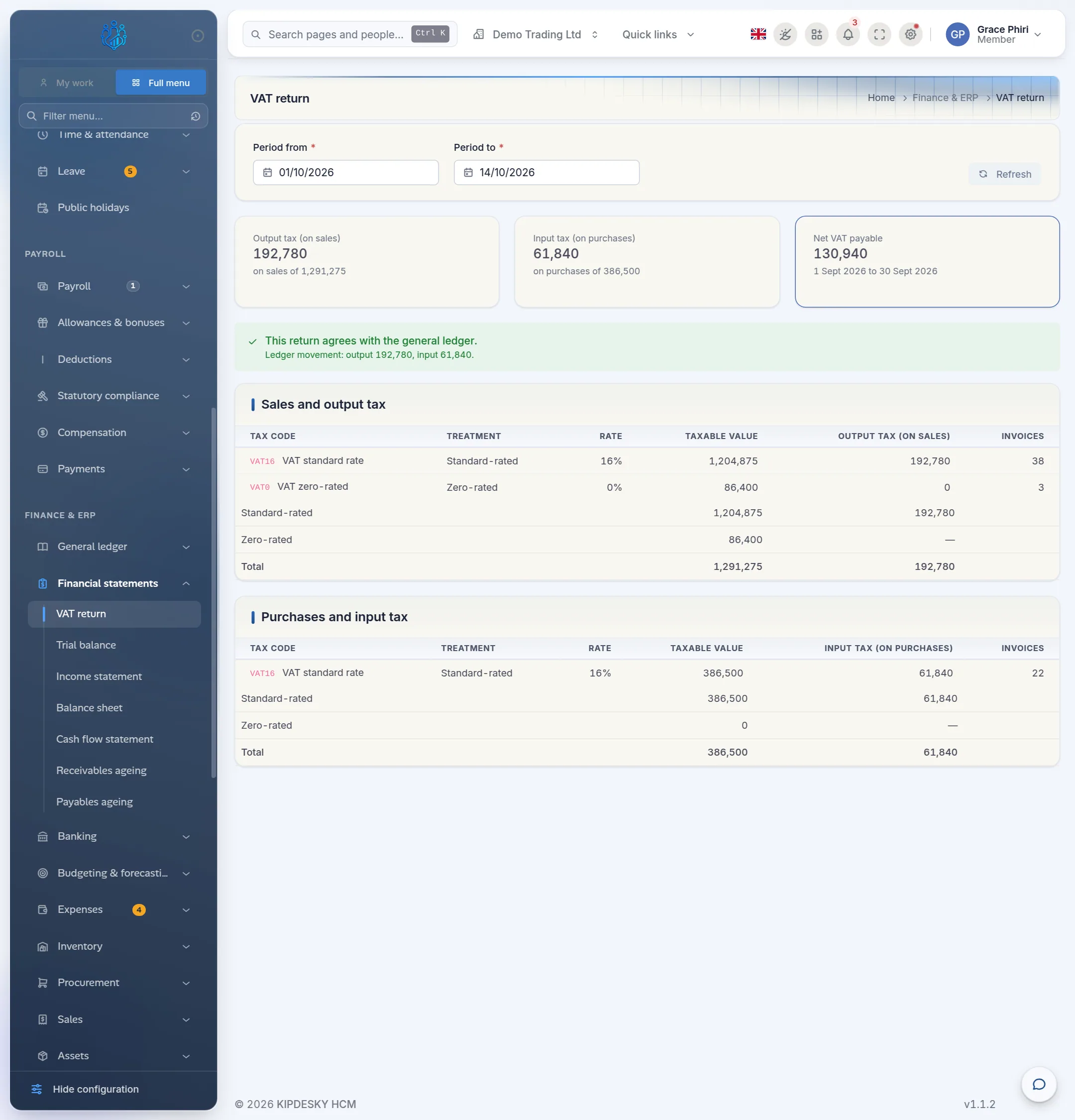Image resolution: width=1075 pixels, height=1120 pixels.
Task: Click the fullscreen icon
Action: (x=879, y=34)
